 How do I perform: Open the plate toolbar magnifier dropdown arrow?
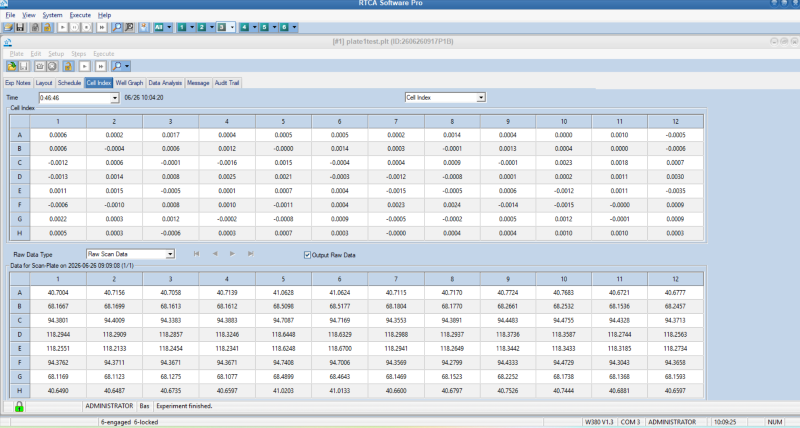coord(127,66)
